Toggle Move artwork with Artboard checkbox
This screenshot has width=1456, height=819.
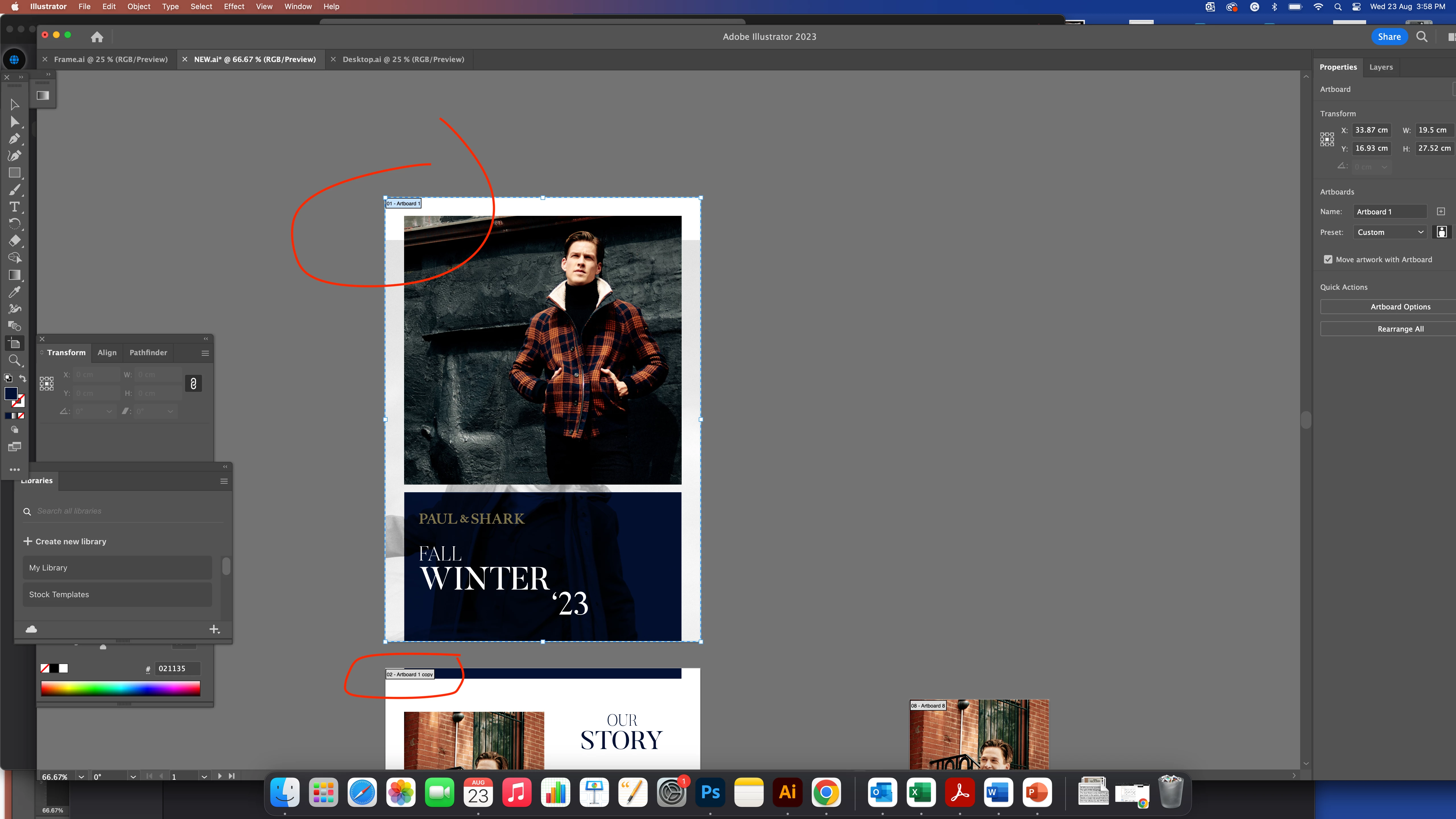(1328, 259)
